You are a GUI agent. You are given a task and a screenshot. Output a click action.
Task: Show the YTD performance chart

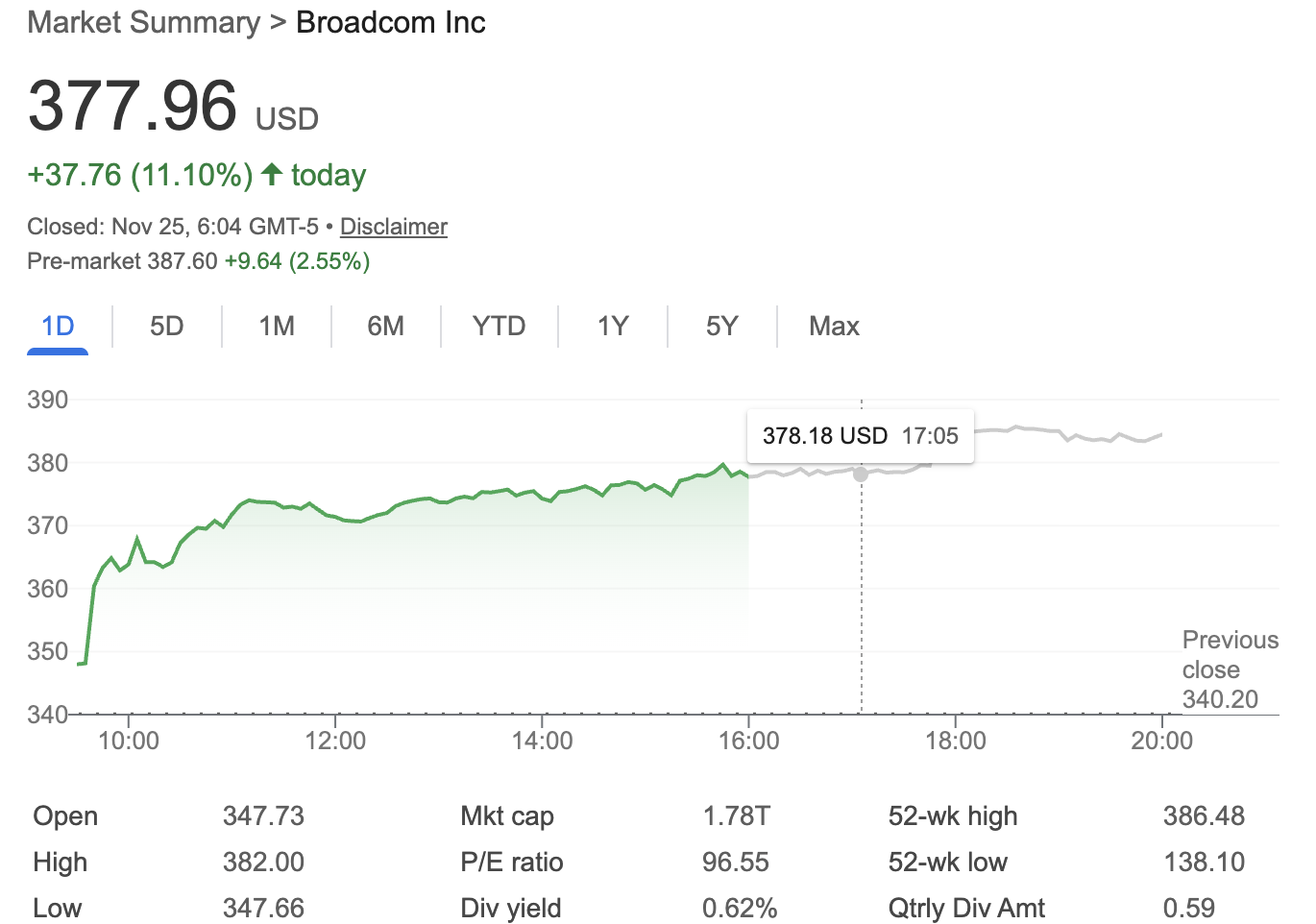pyautogui.click(x=498, y=326)
